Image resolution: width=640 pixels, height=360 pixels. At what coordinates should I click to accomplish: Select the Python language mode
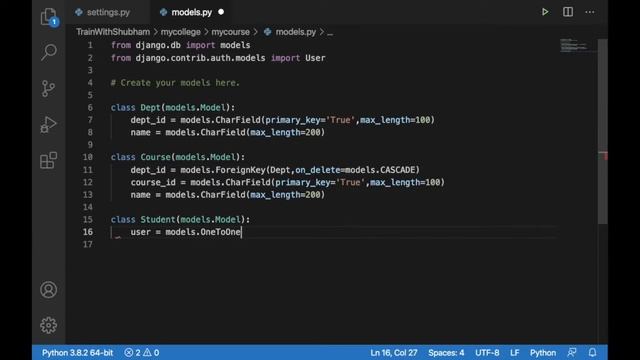(x=543, y=353)
